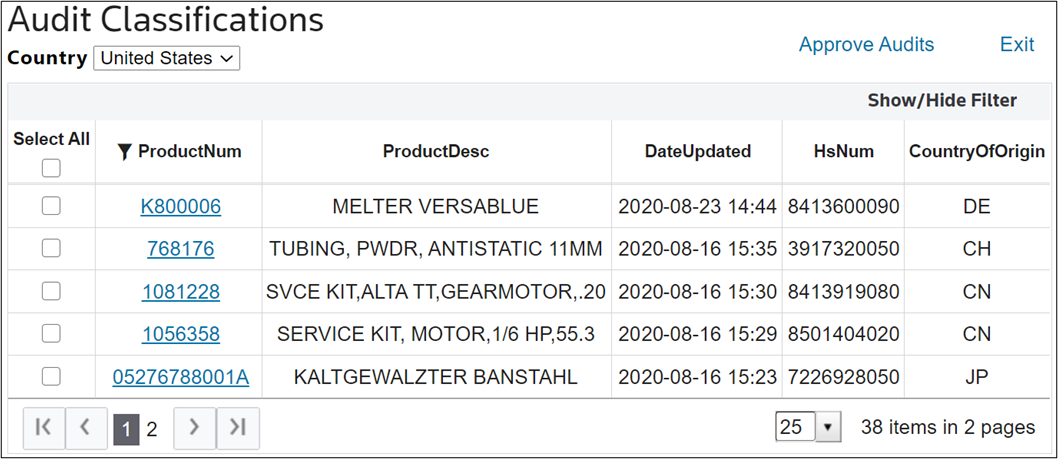Expand the page size dropdown arrow
This screenshot has height=459, width=1058.
[x=827, y=427]
